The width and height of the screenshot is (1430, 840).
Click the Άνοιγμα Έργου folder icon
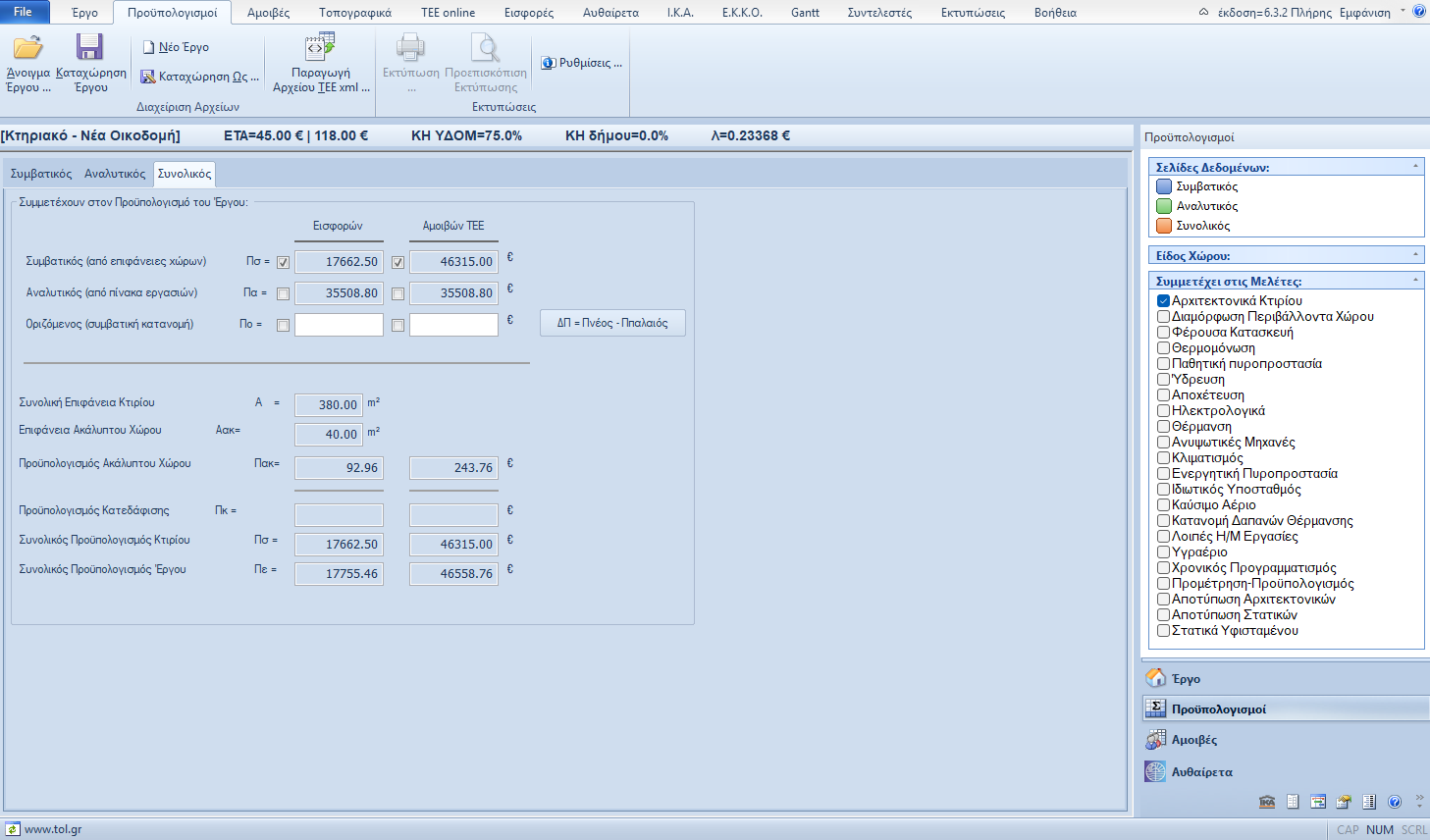(27, 47)
